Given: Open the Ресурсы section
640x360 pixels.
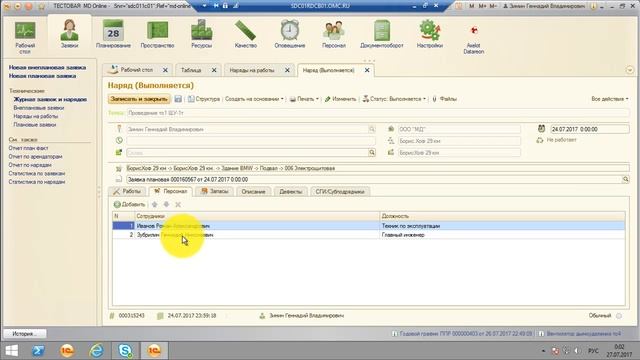Looking at the screenshot, I should click(x=201, y=35).
